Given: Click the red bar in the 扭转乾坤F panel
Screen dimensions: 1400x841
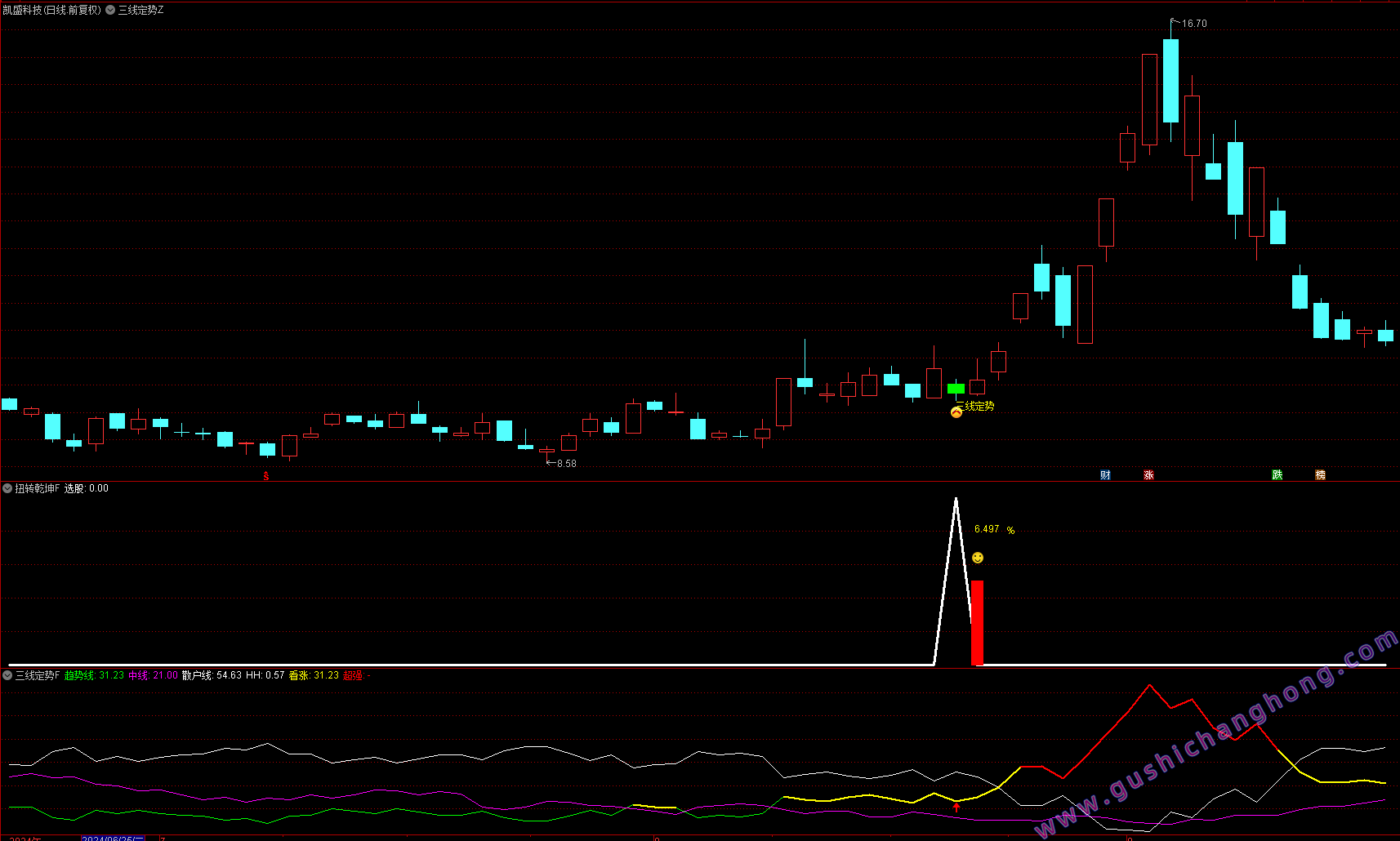Looking at the screenshot, I should tap(977, 623).
